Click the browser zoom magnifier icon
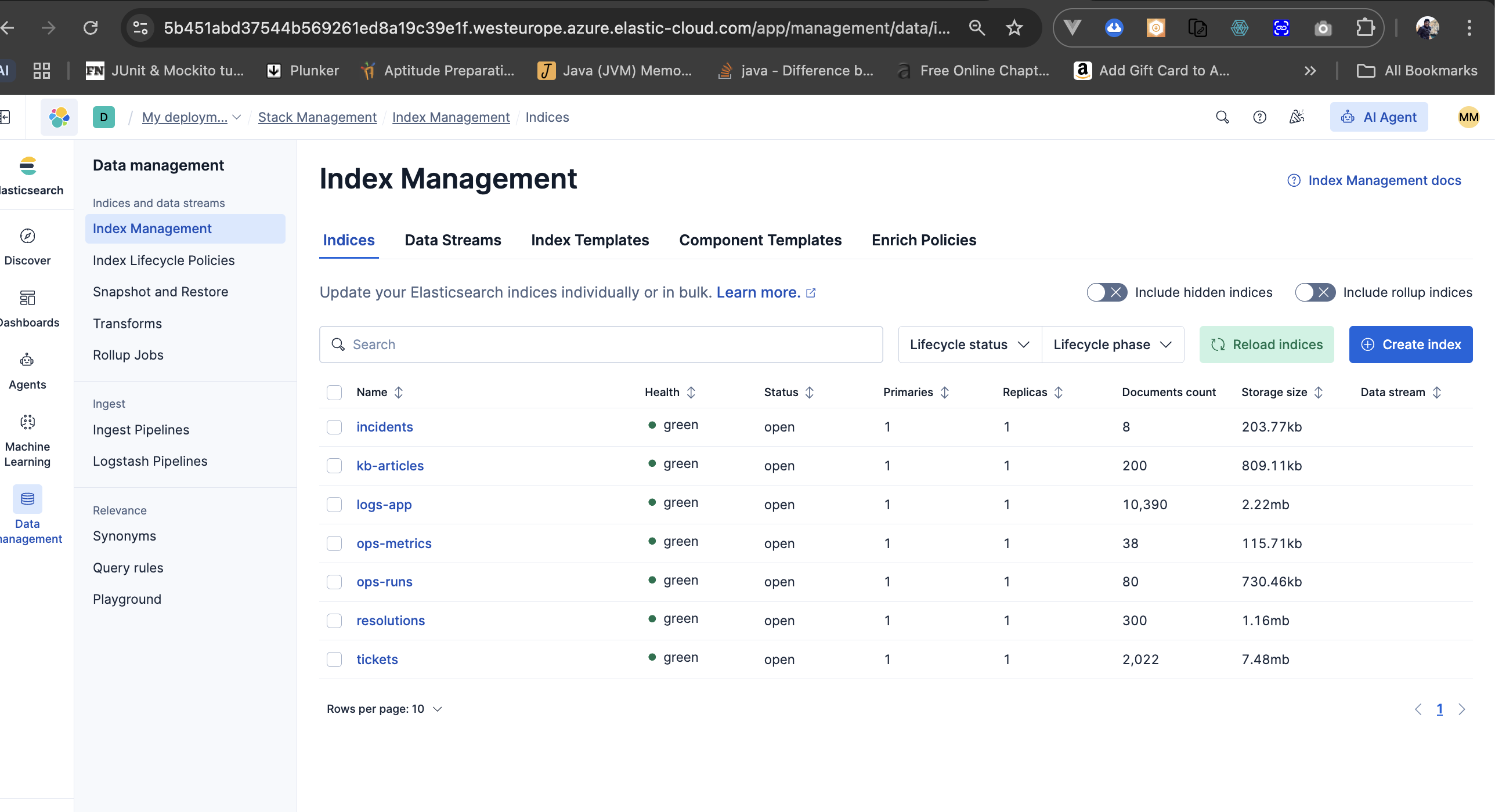 (x=977, y=27)
